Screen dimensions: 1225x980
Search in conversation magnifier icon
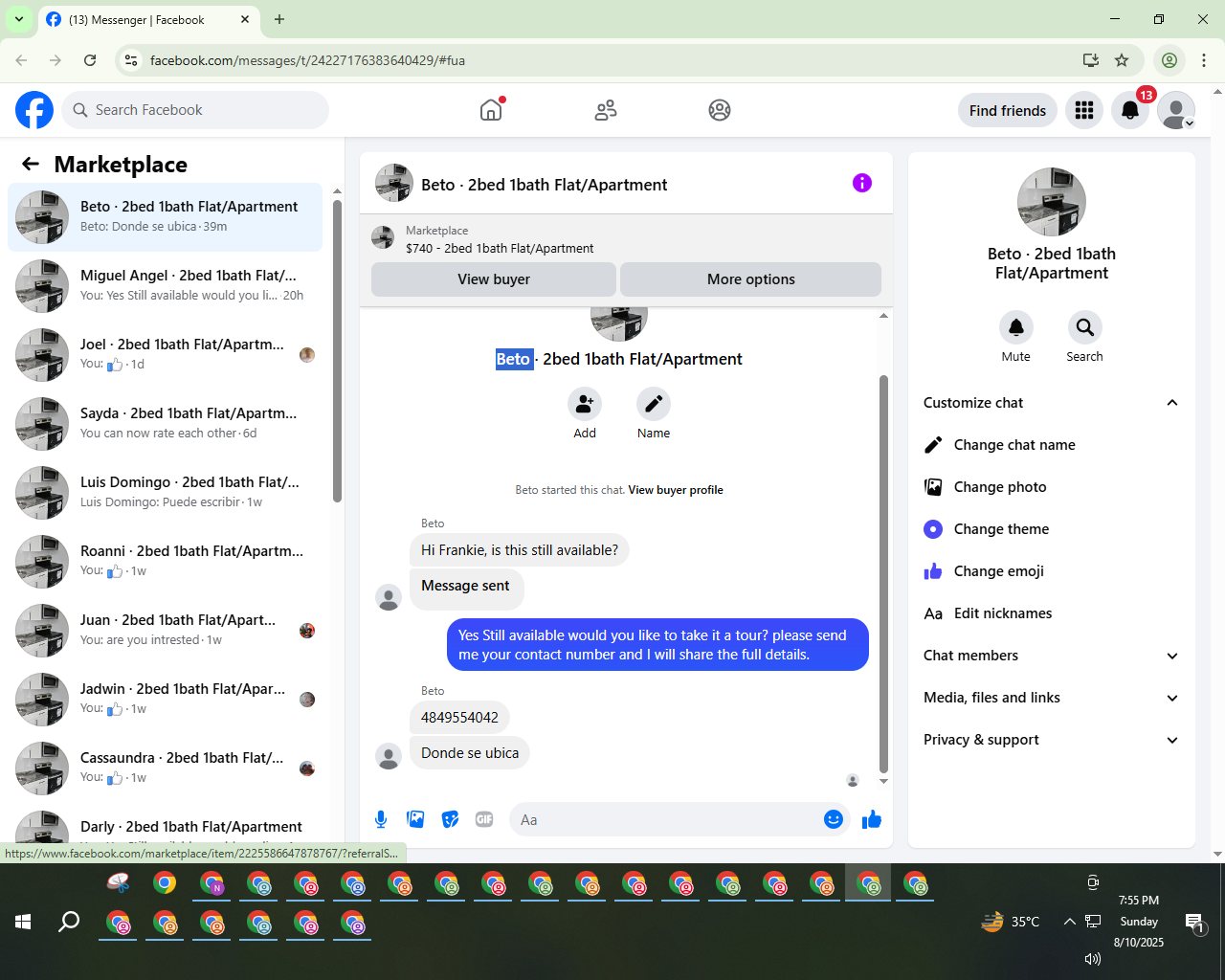(x=1085, y=327)
